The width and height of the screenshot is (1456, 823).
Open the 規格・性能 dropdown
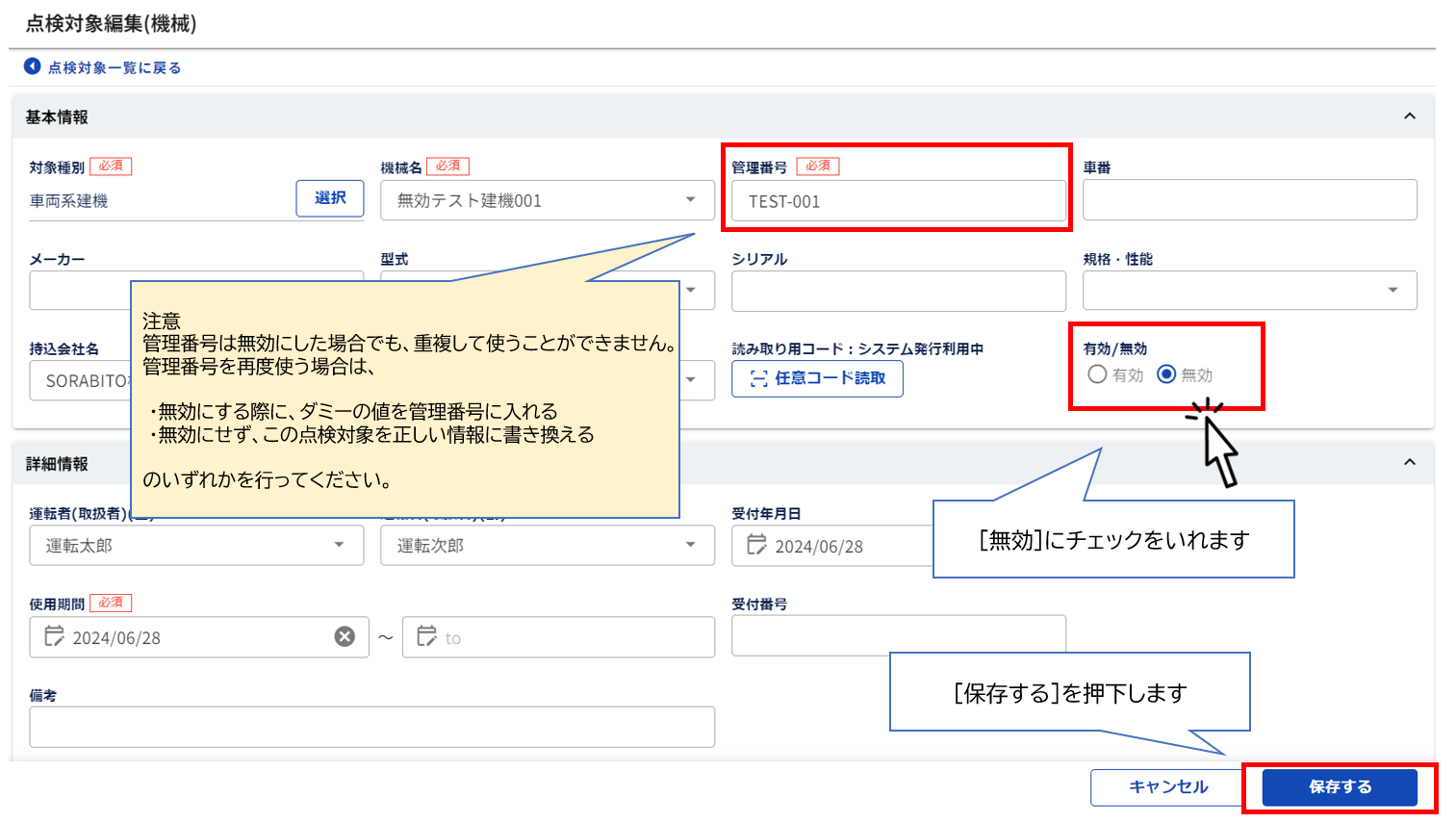click(1392, 291)
